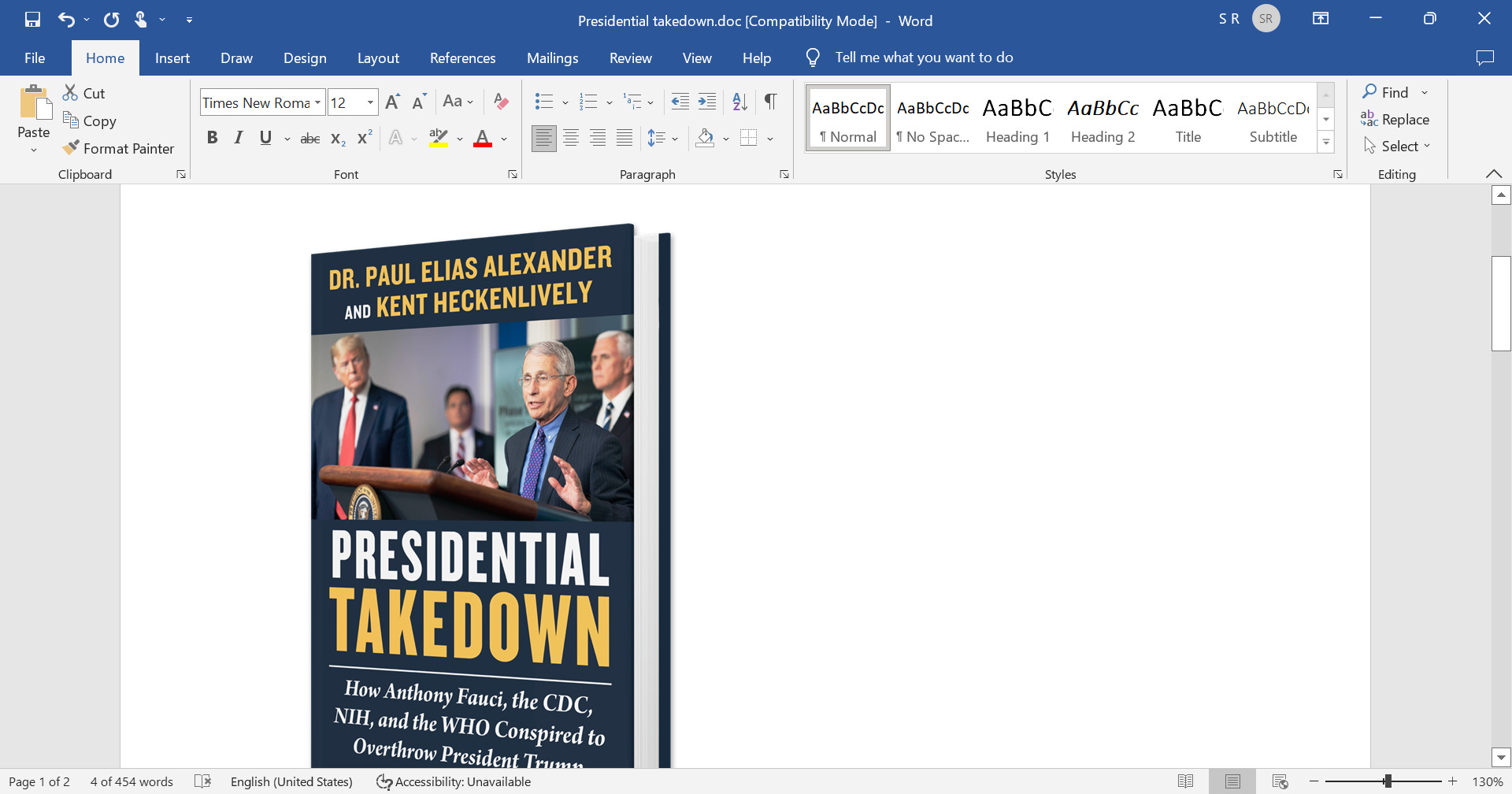Expand the font size dropdown
This screenshot has width=1512, height=794.
click(x=370, y=102)
